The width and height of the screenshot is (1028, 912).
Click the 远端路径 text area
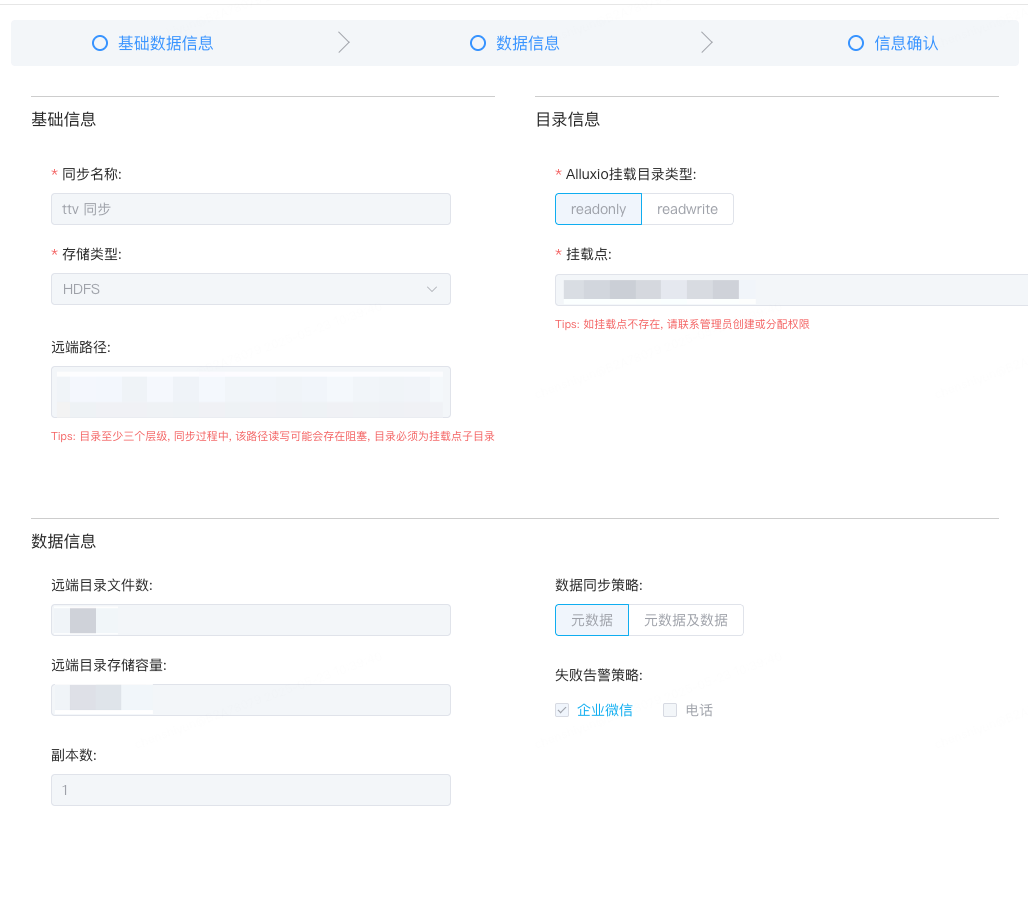pyautogui.click(x=250, y=392)
